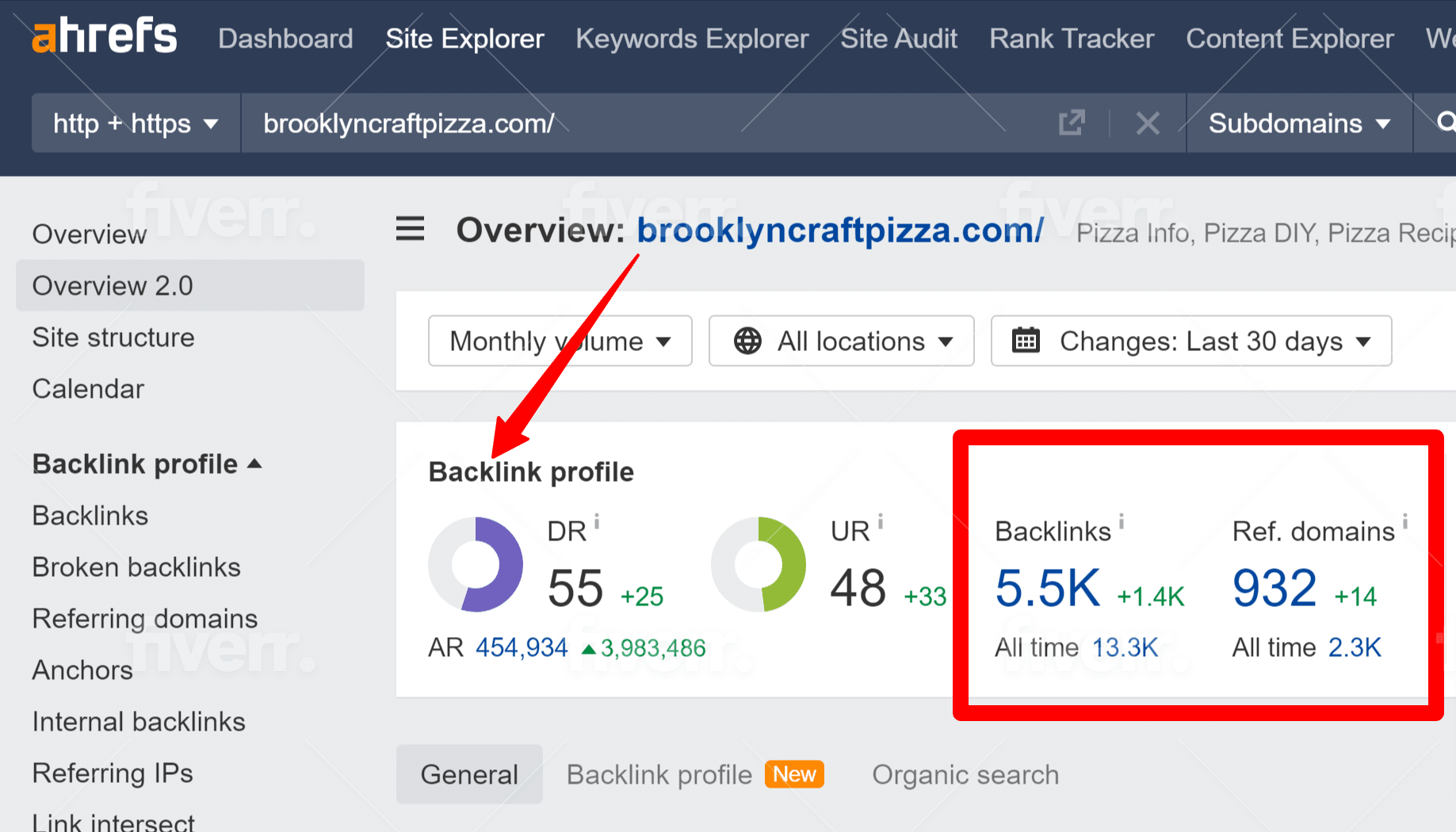
Task: Go to Keywords Explorer
Action: click(692, 38)
